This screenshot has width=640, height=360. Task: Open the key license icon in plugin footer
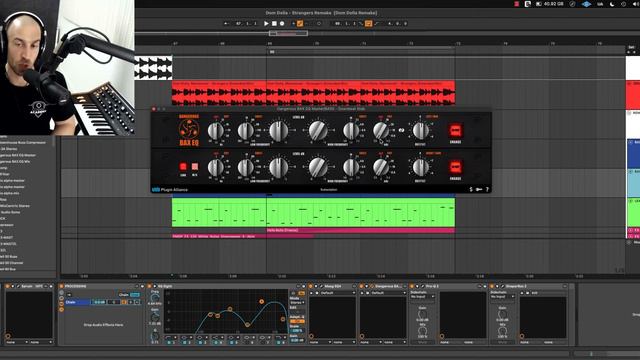(x=479, y=189)
